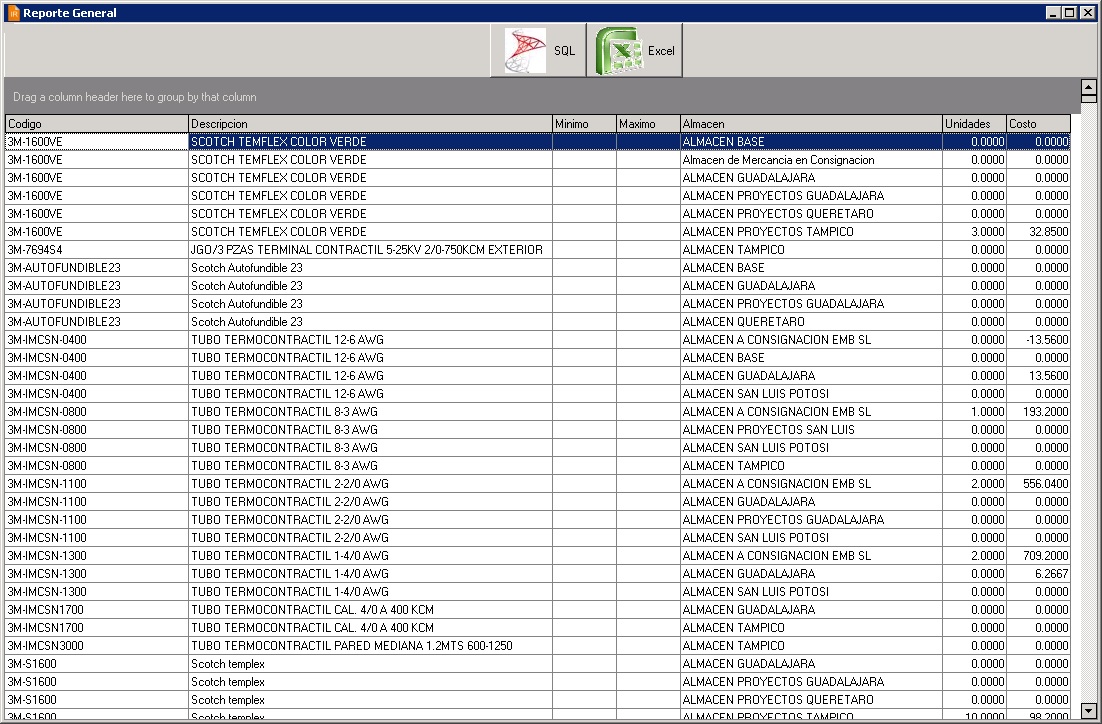Image resolution: width=1102 pixels, height=724 pixels.
Task: Click the Maximo column header
Action: click(x=647, y=124)
